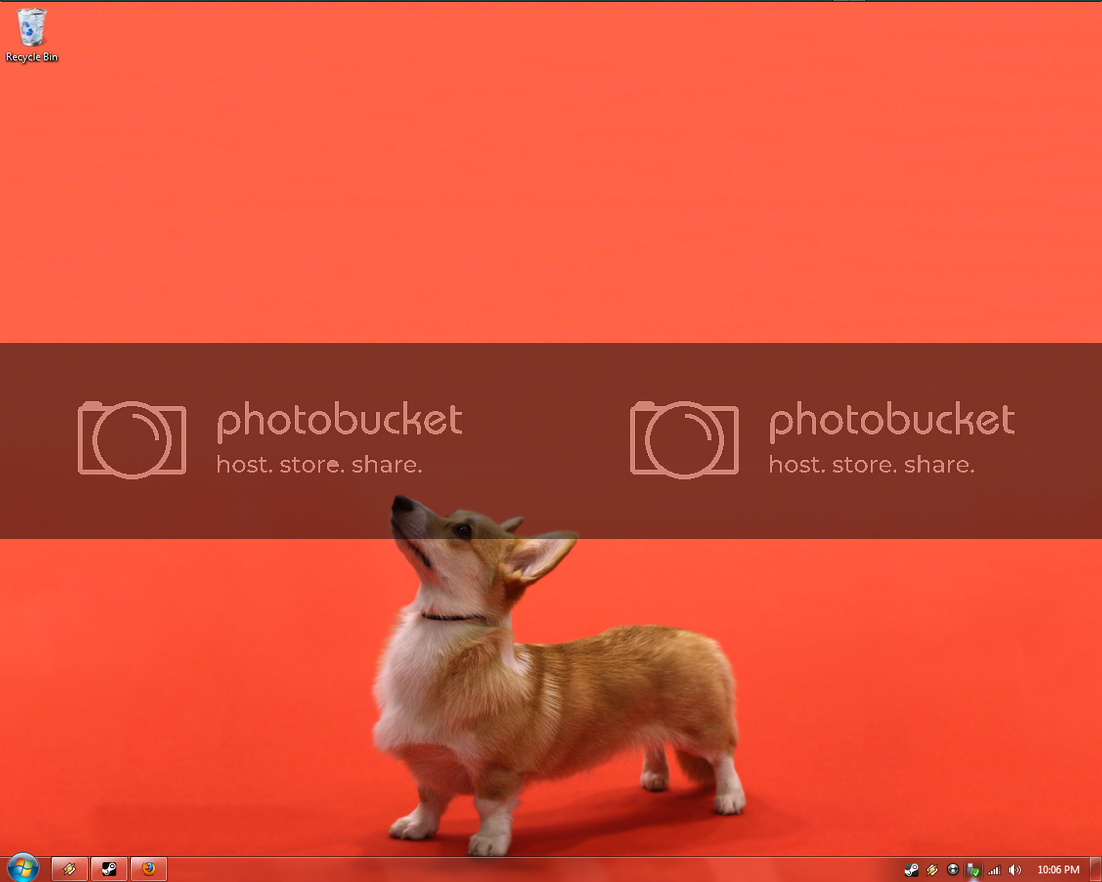The width and height of the screenshot is (1102, 882).
Task: Launch Firefox from the taskbar
Action: point(148,869)
